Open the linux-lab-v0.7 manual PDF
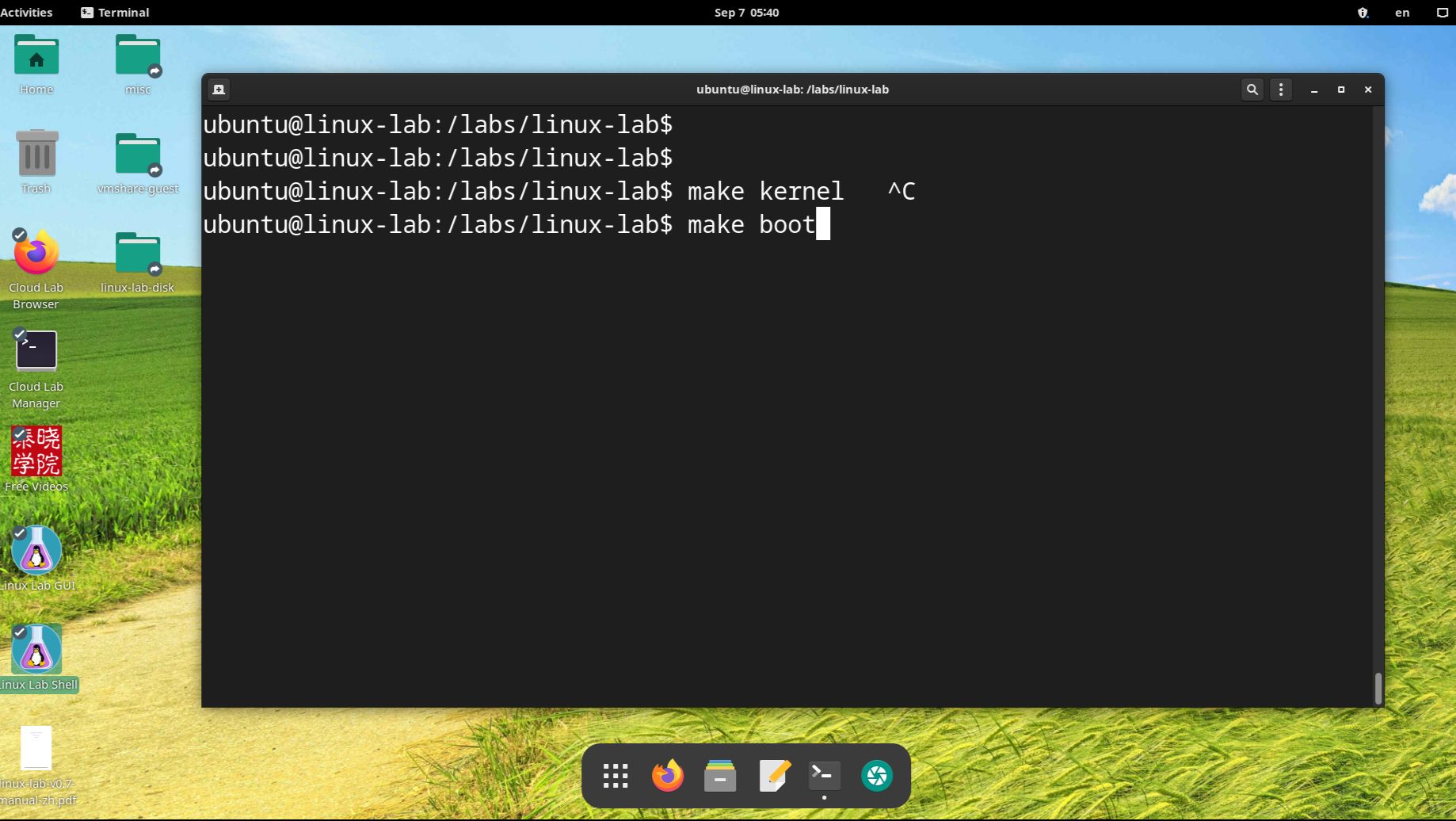 (36, 747)
